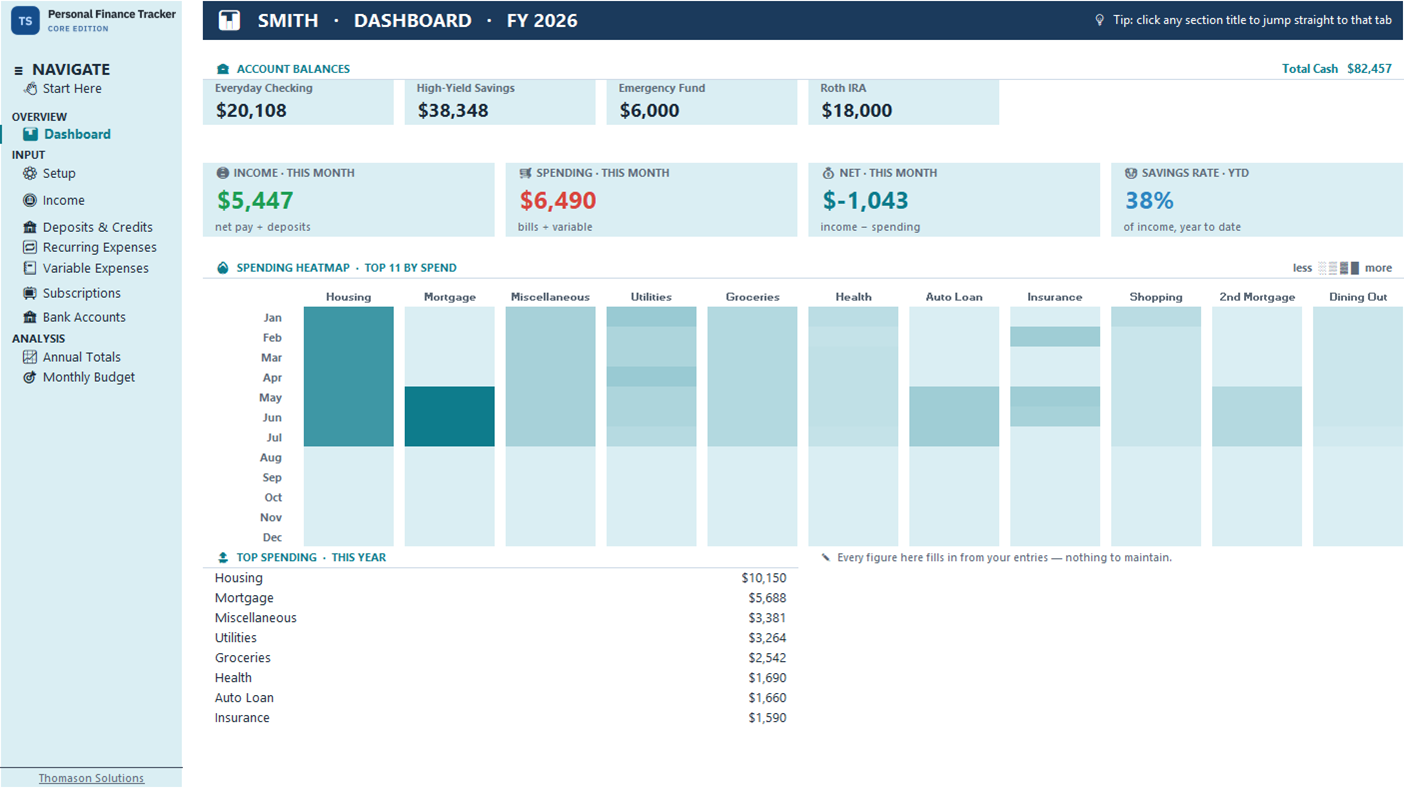This screenshot has width=1404, height=788.
Task: Click the Variable Expenses icon
Action: [30, 268]
